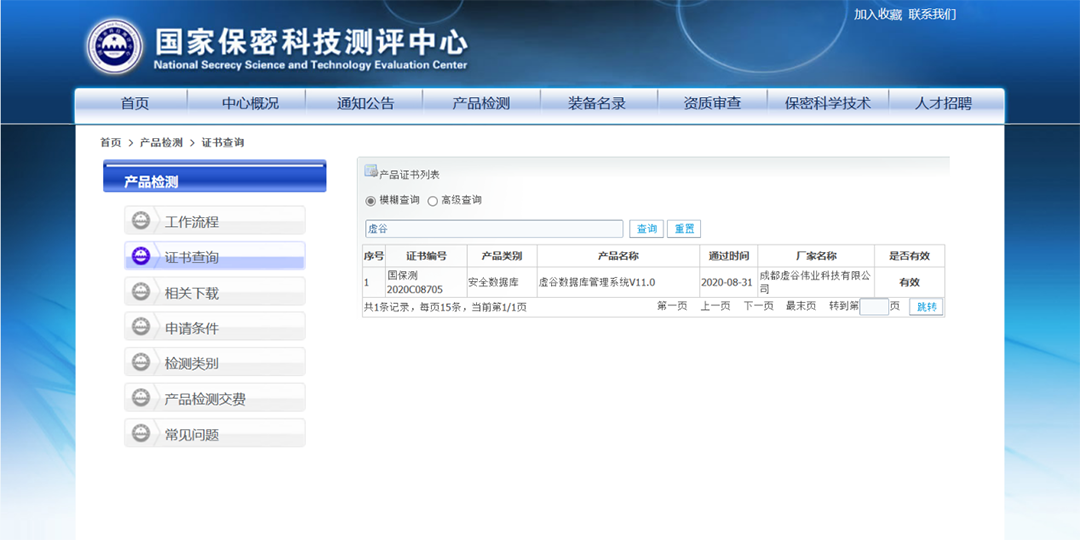Screen dimensions: 1080x540
Task: Click the search keyword field containing 虚谷
Action: pos(494,229)
